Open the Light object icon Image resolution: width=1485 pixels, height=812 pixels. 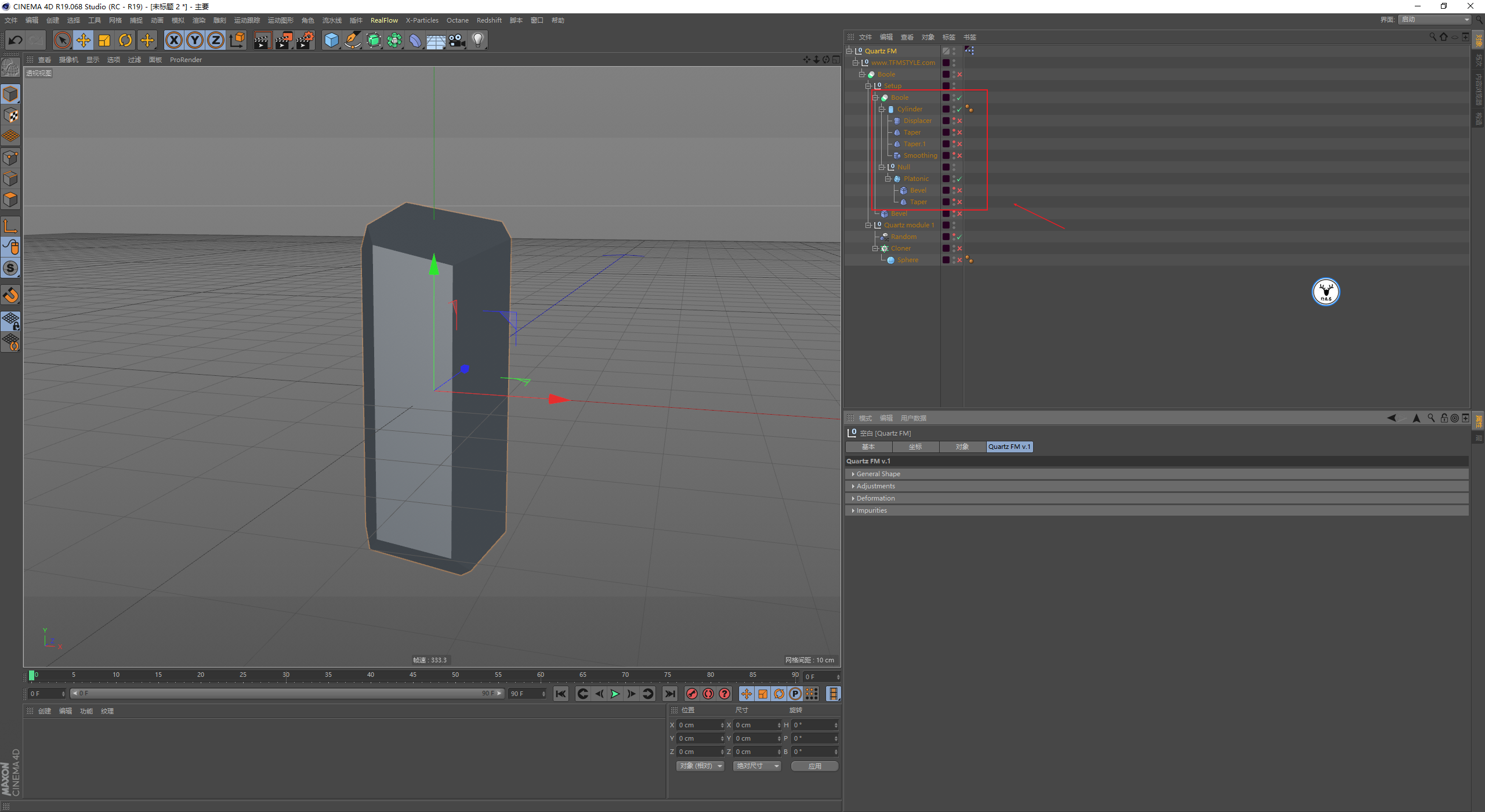pos(478,40)
